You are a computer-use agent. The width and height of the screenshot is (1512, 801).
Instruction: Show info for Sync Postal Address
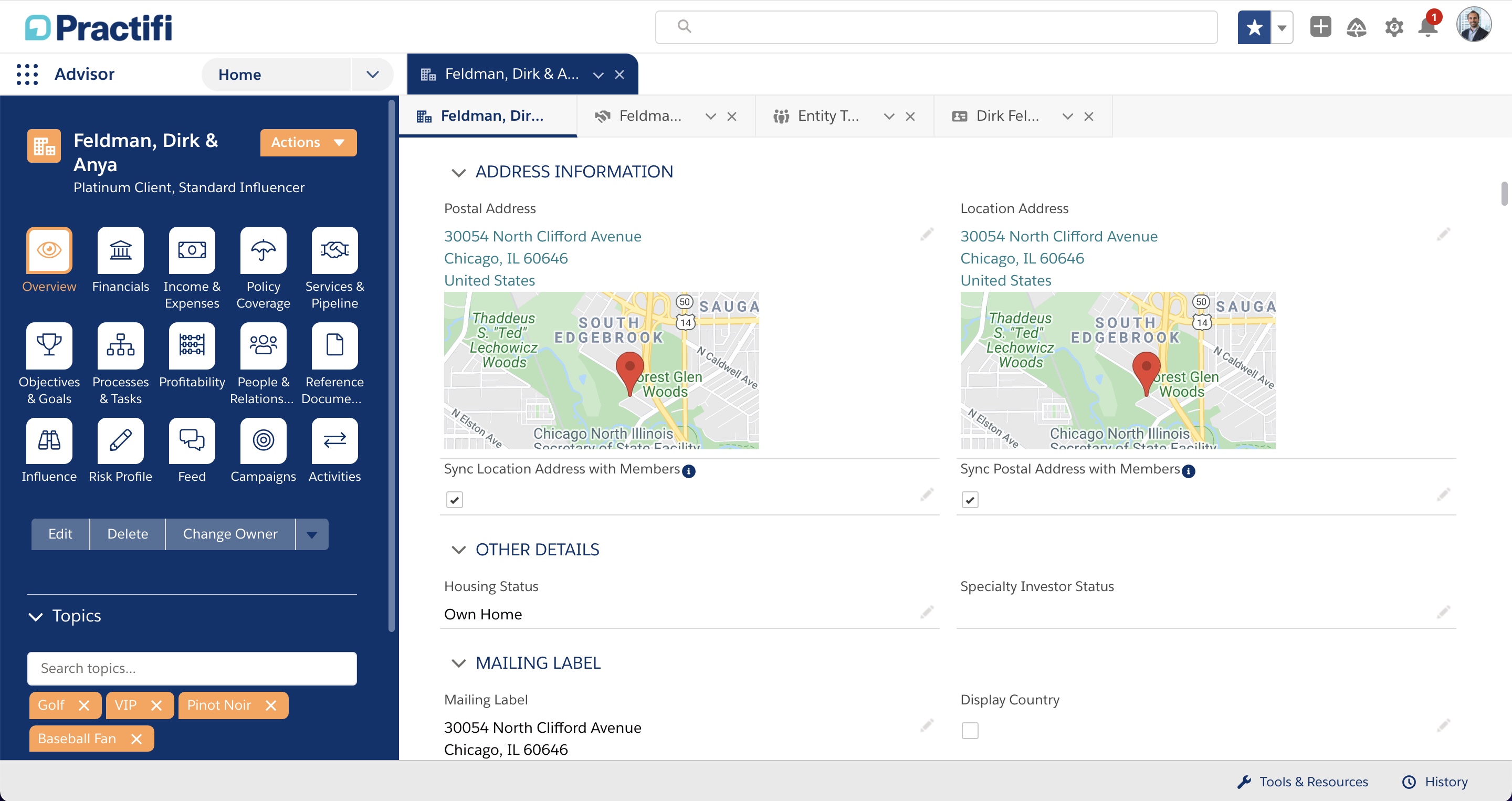[x=1189, y=471]
